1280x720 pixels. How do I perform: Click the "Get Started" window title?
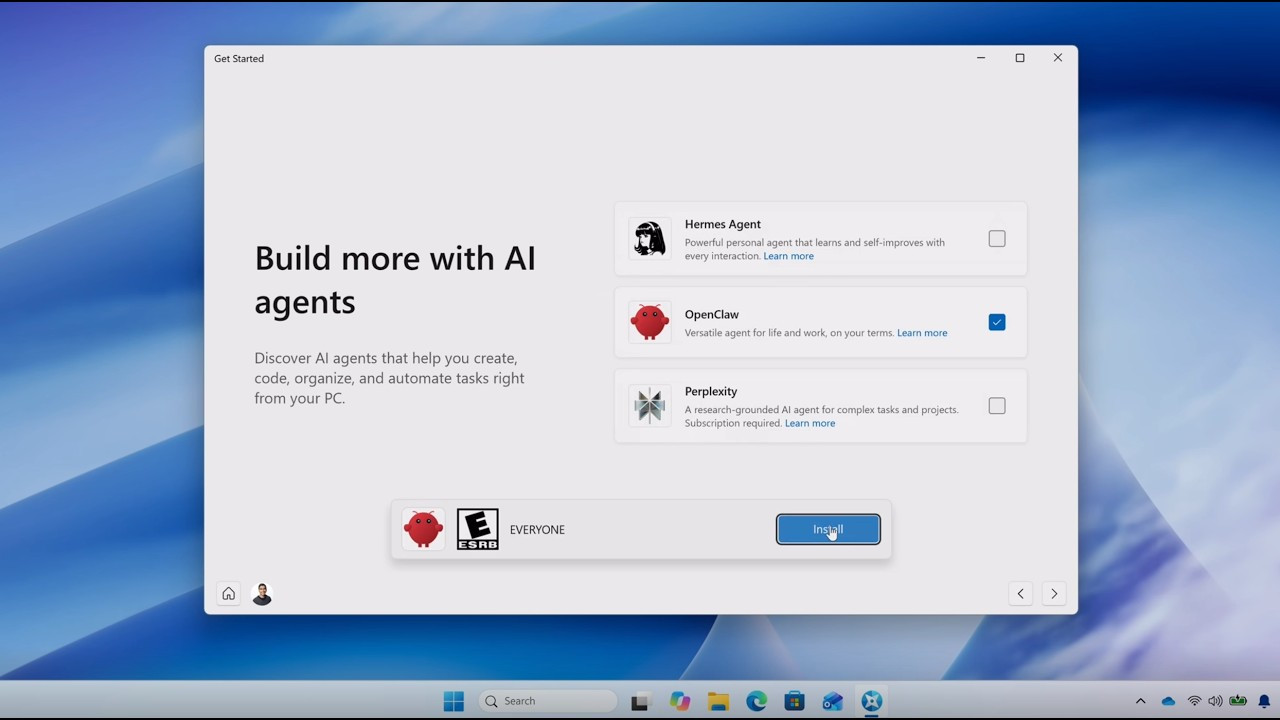click(239, 58)
